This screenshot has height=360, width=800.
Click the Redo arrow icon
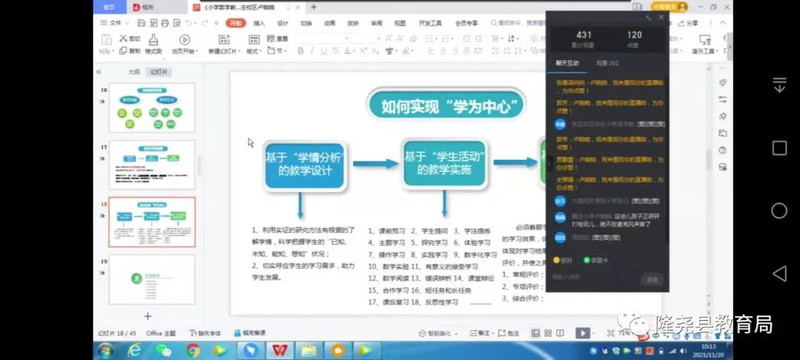point(204,23)
